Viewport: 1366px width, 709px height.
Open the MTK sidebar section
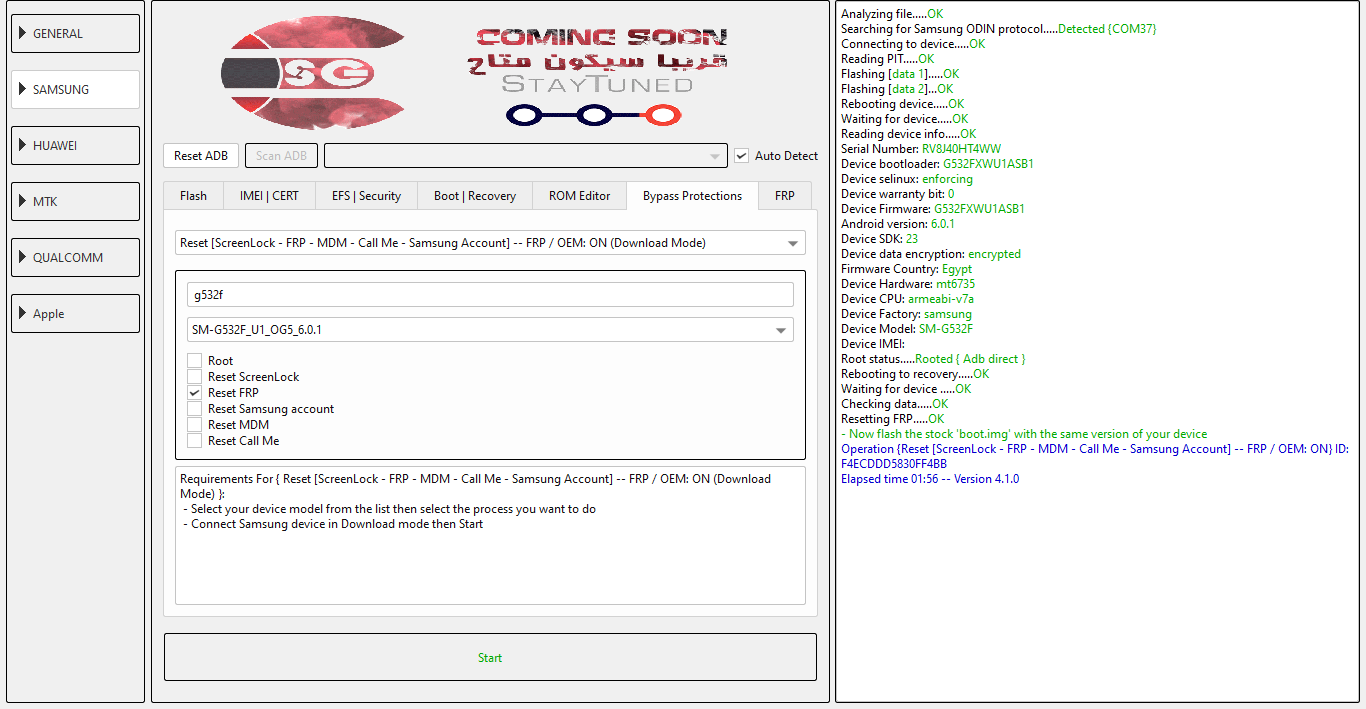click(75, 201)
